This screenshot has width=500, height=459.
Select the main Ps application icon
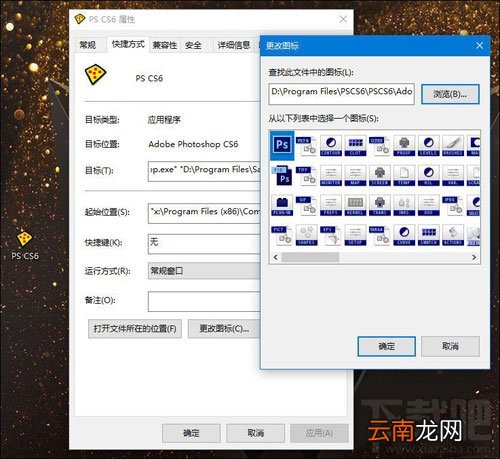pyautogui.click(x=282, y=145)
